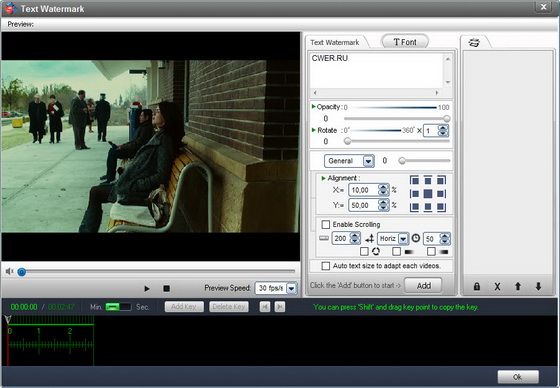Click the rotate multiplier spinner arrows

point(443,130)
